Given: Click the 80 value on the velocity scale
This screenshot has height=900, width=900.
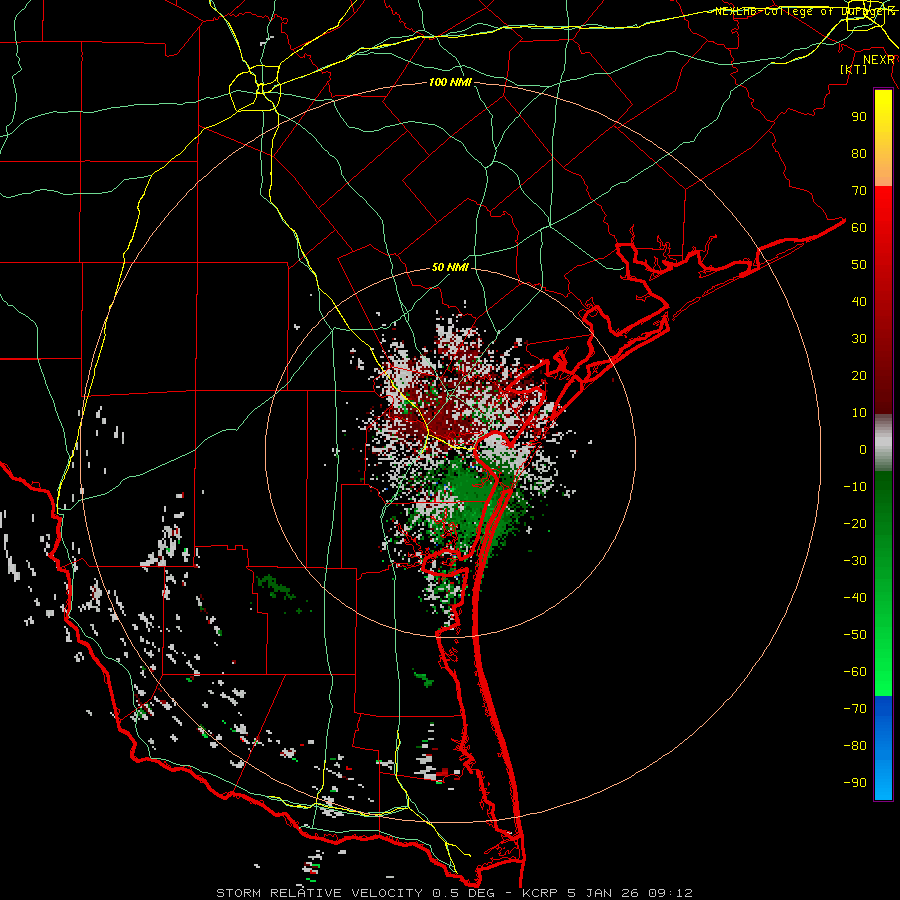Looking at the screenshot, I should [x=859, y=154].
